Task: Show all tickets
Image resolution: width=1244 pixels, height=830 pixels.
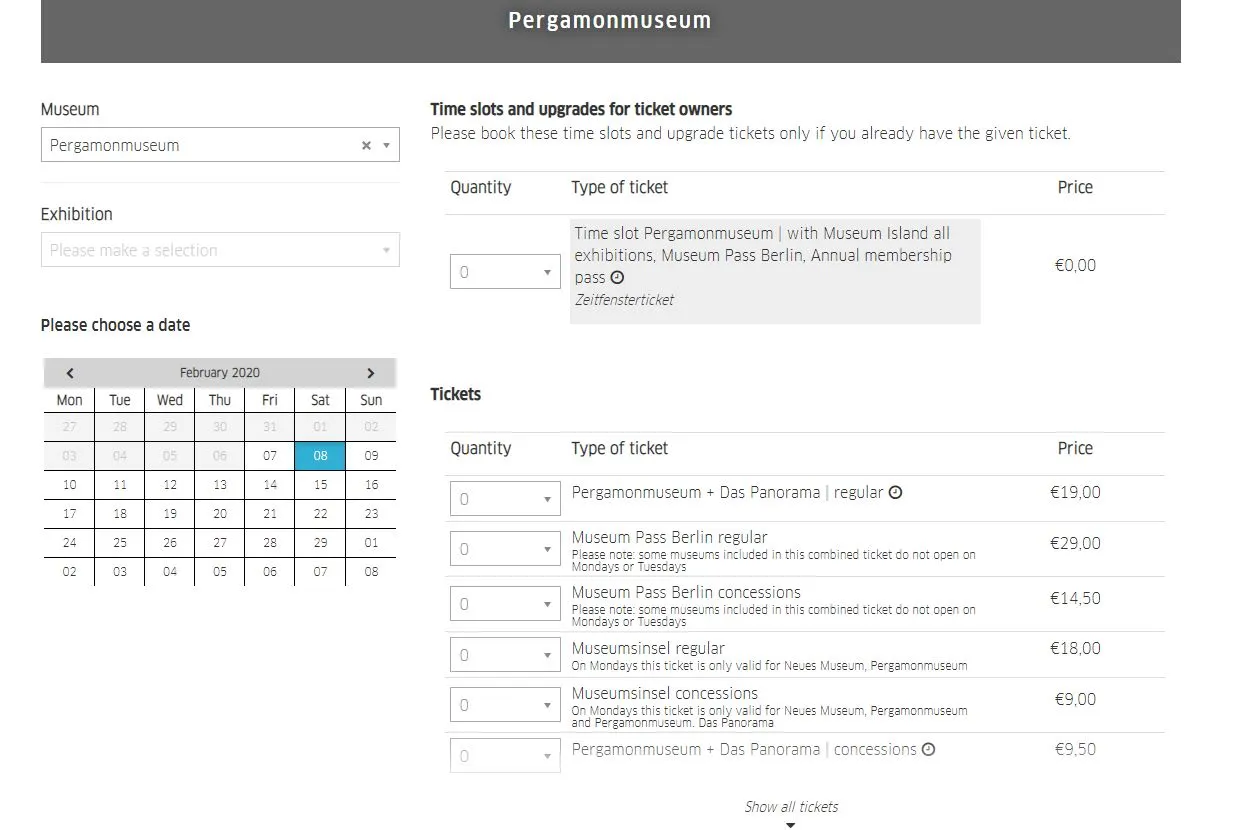Action: tap(791, 807)
